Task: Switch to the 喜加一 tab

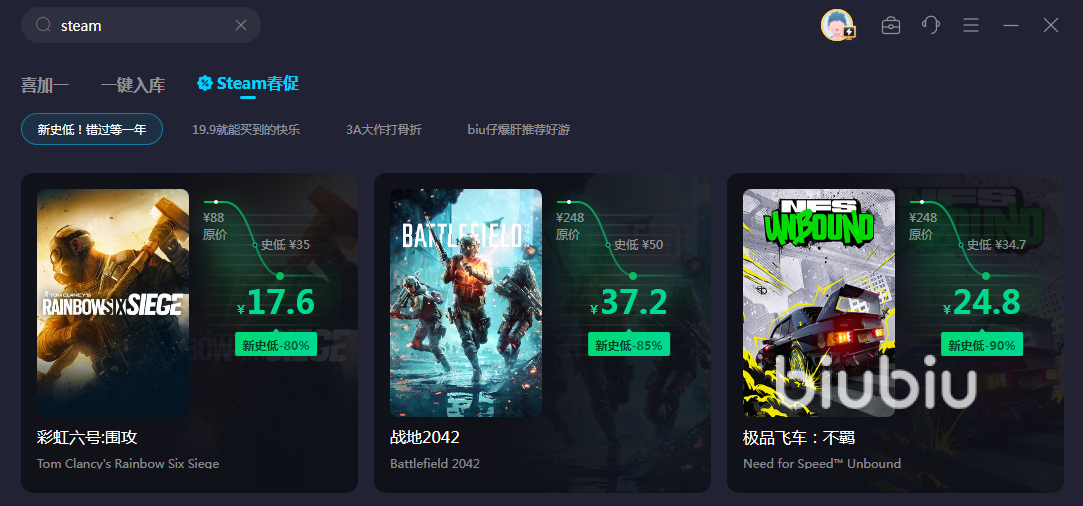Action: click(x=45, y=85)
